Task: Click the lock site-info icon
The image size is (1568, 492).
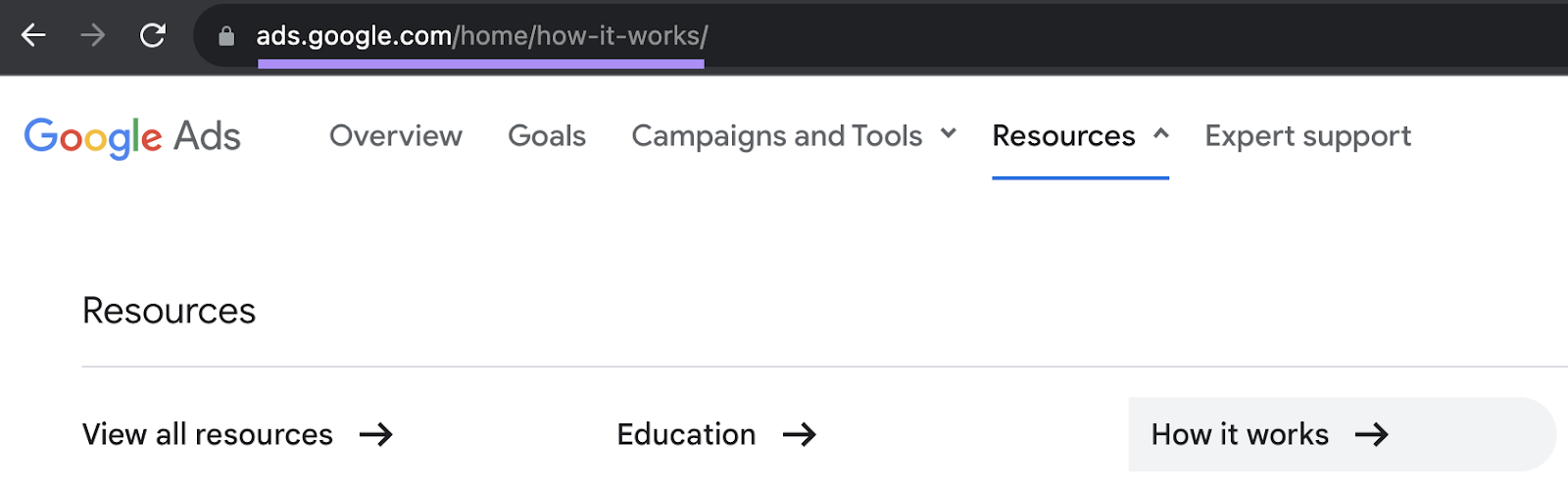Action: point(226,36)
